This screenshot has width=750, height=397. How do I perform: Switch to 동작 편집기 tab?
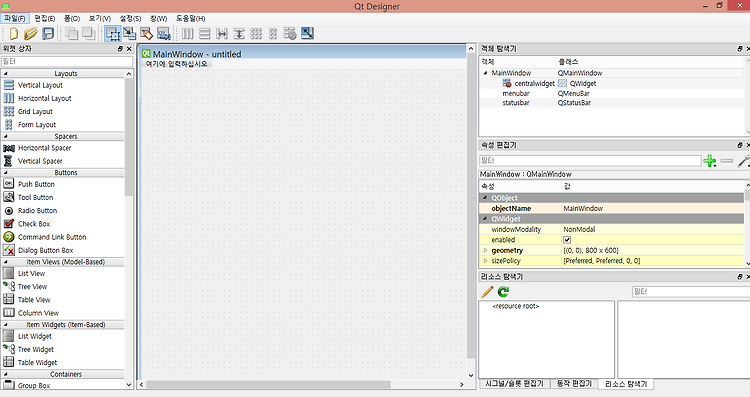pos(574,384)
